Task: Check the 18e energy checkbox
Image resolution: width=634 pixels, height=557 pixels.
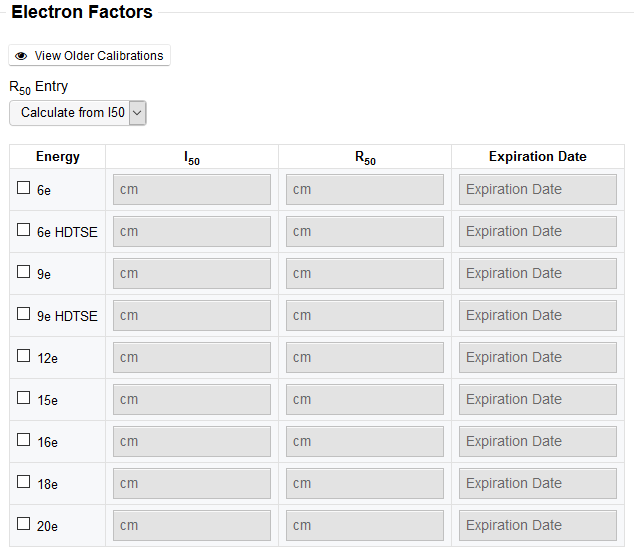Action: click(23, 482)
